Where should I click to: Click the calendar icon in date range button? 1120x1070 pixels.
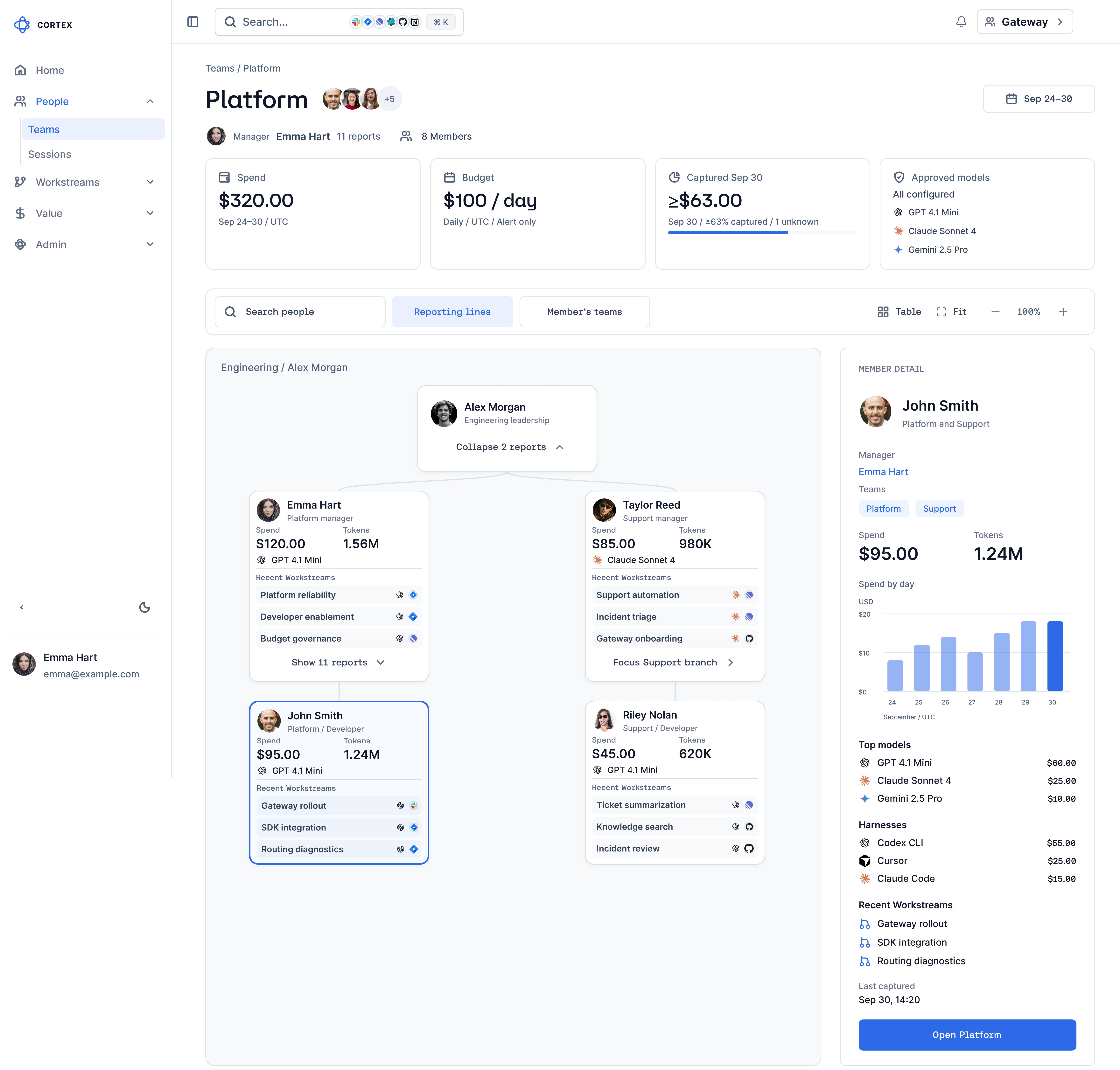(1011, 99)
